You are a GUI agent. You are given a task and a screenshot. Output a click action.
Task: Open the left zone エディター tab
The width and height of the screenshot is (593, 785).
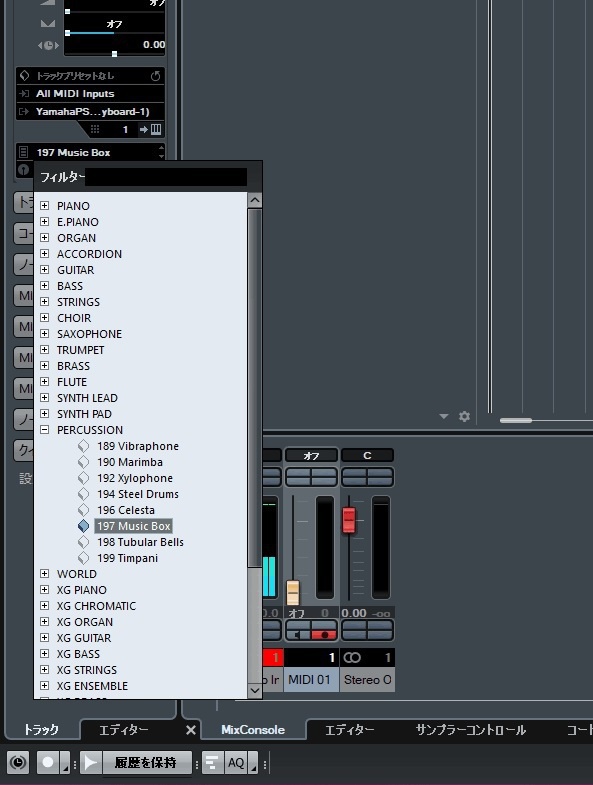point(123,730)
